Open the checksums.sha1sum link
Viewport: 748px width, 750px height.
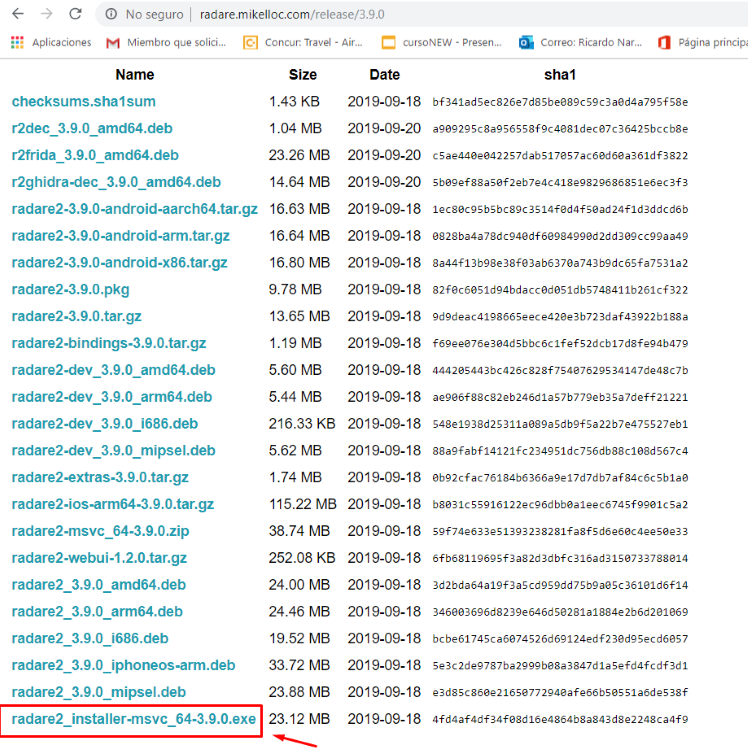point(84,101)
